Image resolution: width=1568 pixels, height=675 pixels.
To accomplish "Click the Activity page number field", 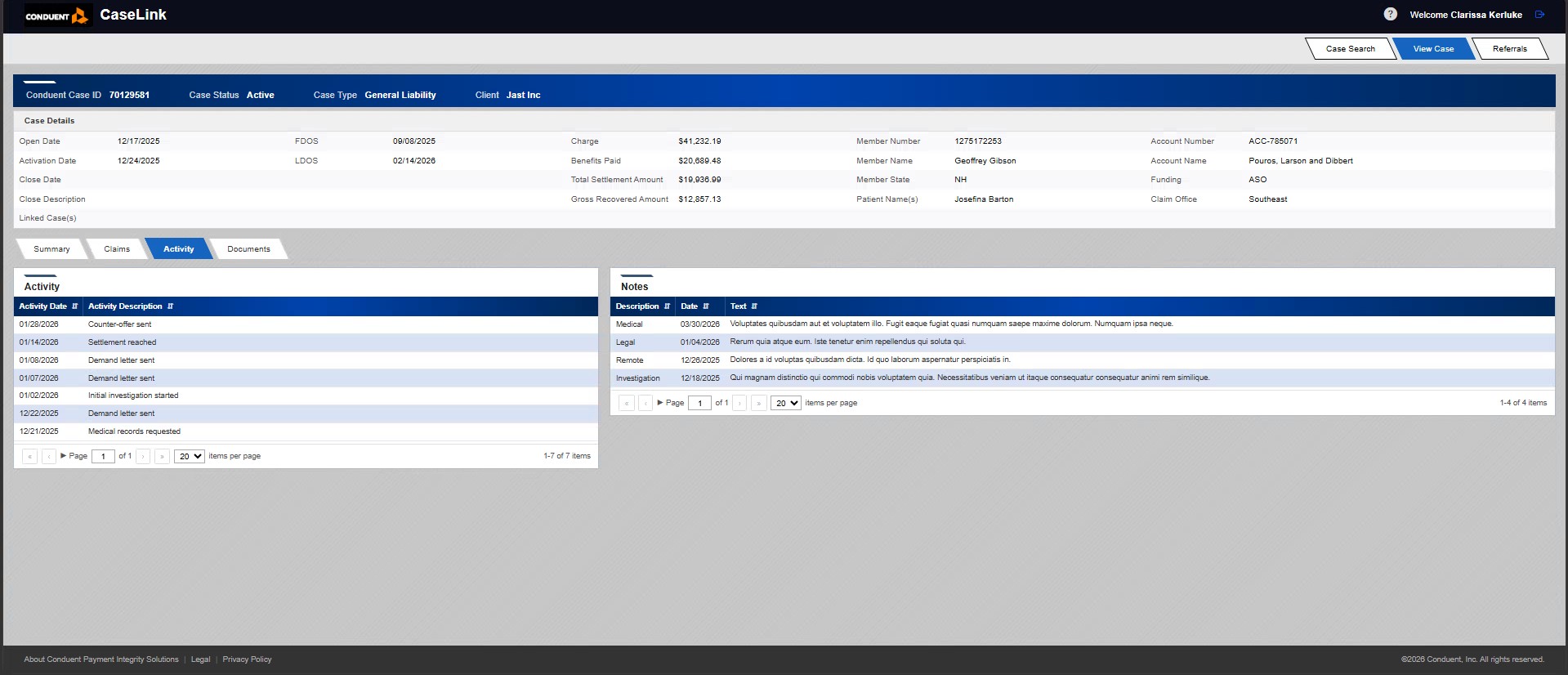I will point(103,456).
